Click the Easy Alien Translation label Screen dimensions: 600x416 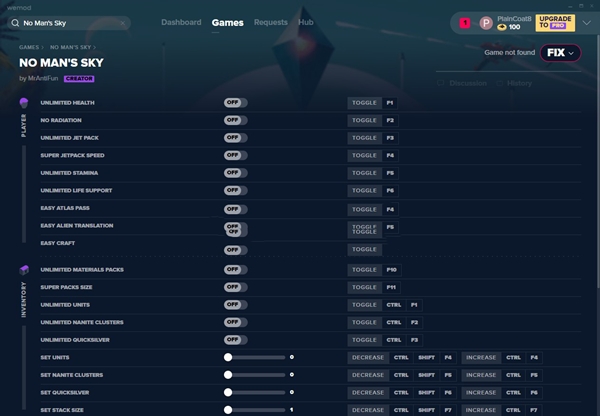click(x=77, y=226)
